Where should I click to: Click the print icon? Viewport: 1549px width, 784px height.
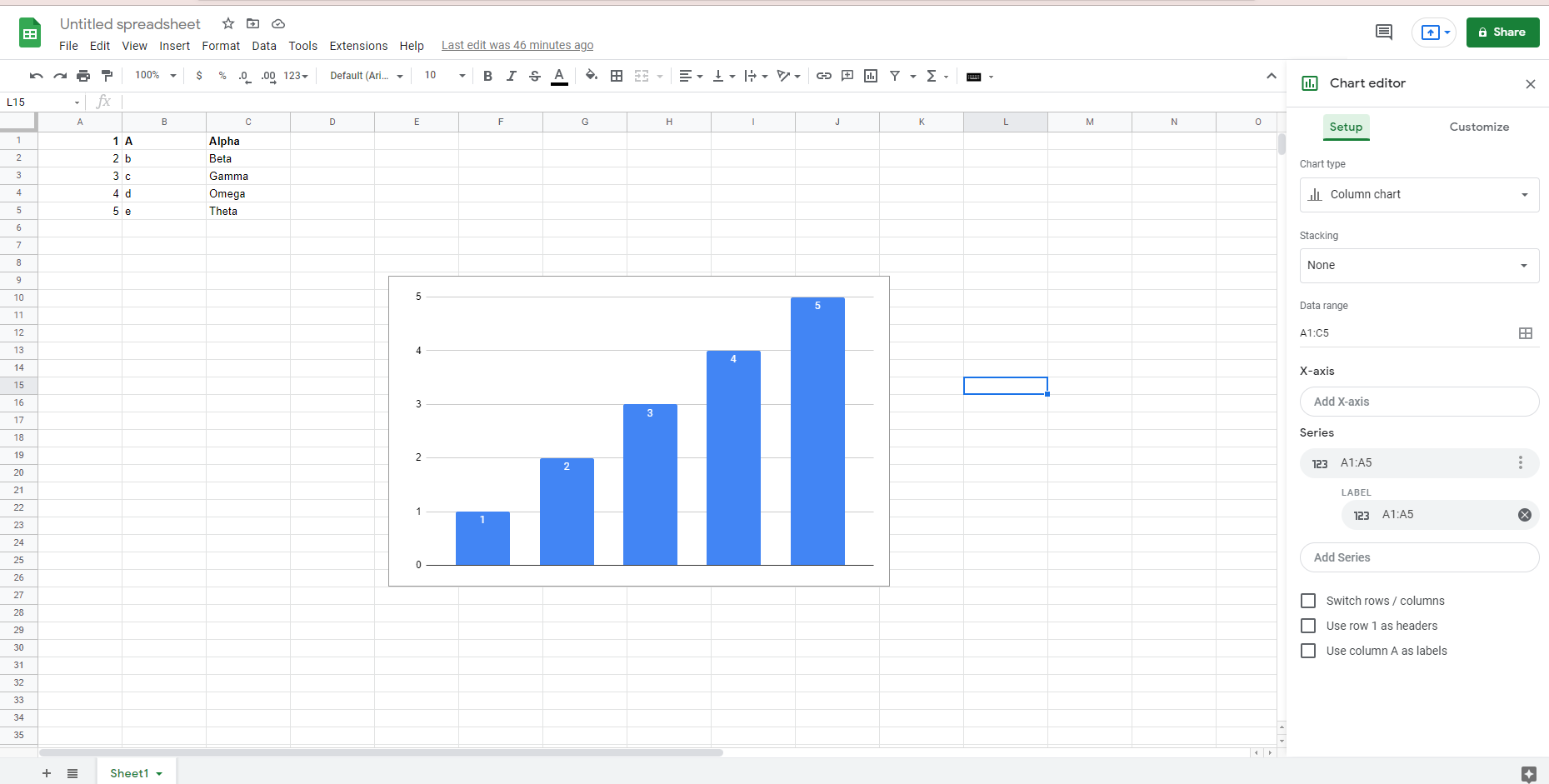[83, 76]
